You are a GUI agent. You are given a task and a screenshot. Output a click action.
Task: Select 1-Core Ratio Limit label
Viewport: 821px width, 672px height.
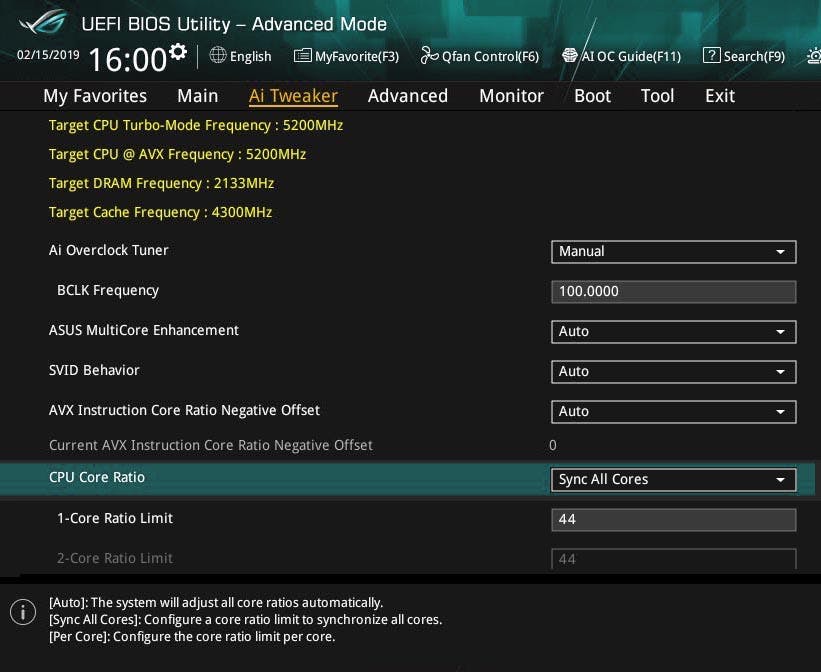(115, 519)
